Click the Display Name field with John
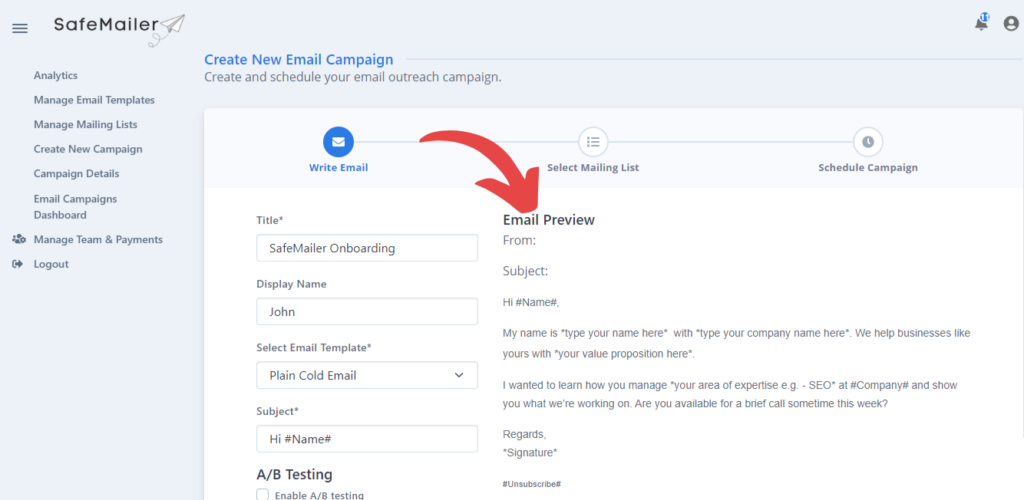The height and width of the screenshot is (500, 1024). [367, 312]
